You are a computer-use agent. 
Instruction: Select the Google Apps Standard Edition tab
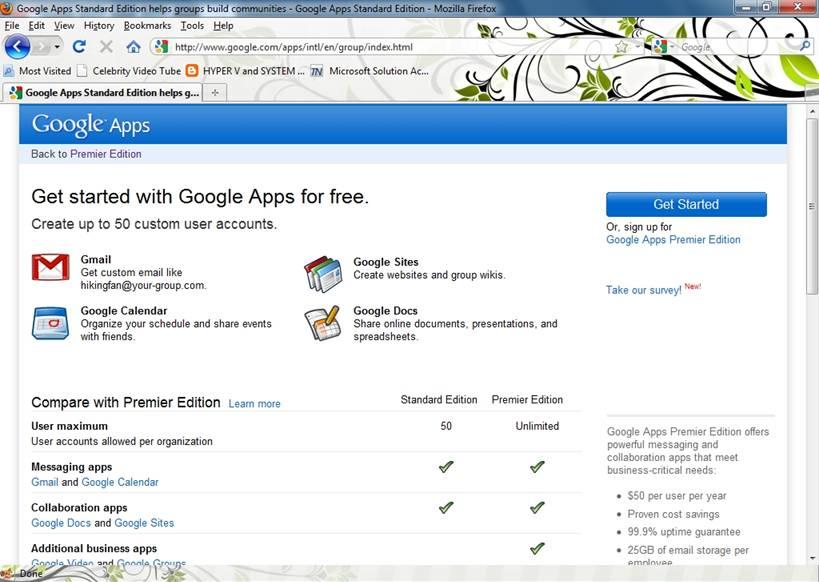click(104, 92)
